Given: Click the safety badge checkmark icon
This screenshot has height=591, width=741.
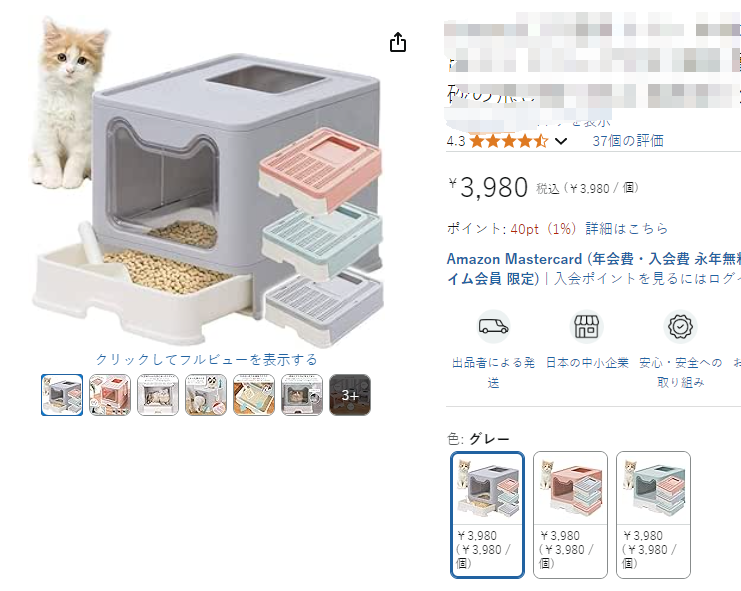Looking at the screenshot, I should pyautogui.click(x=680, y=326).
